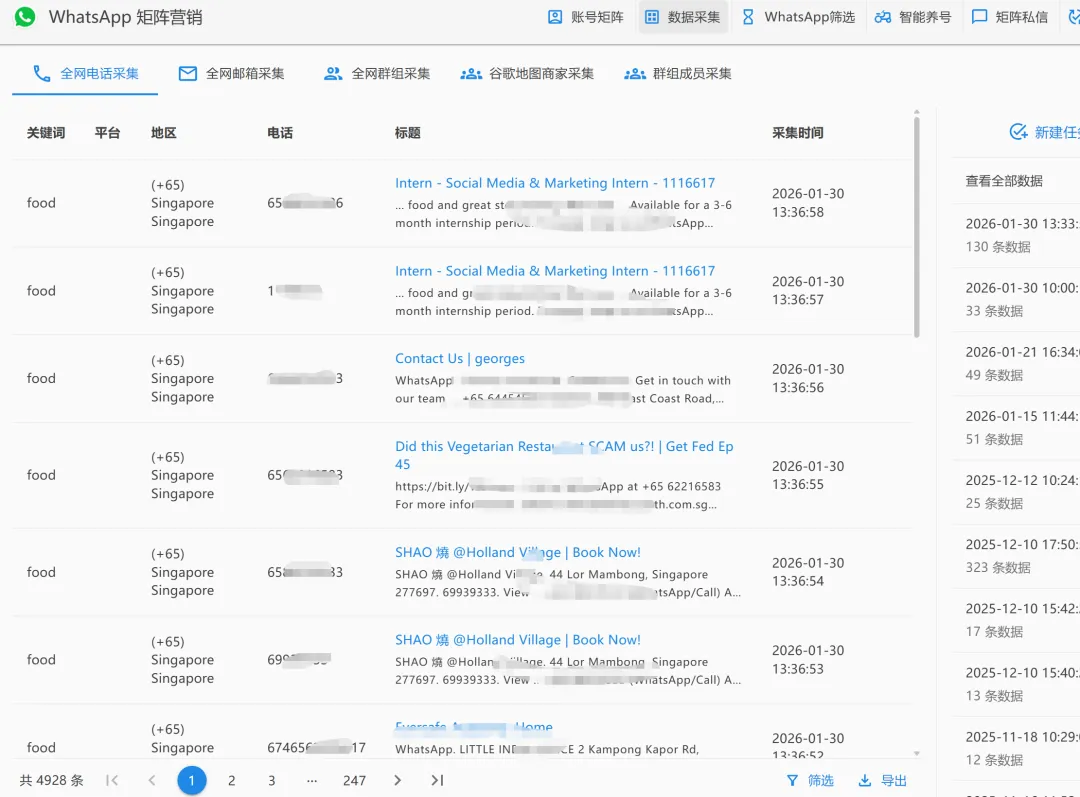The height and width of the screenshot is (797, 1080).
Task: Open the Vegetarian Restaurant SCAM us link
Action: click(564, 455)
